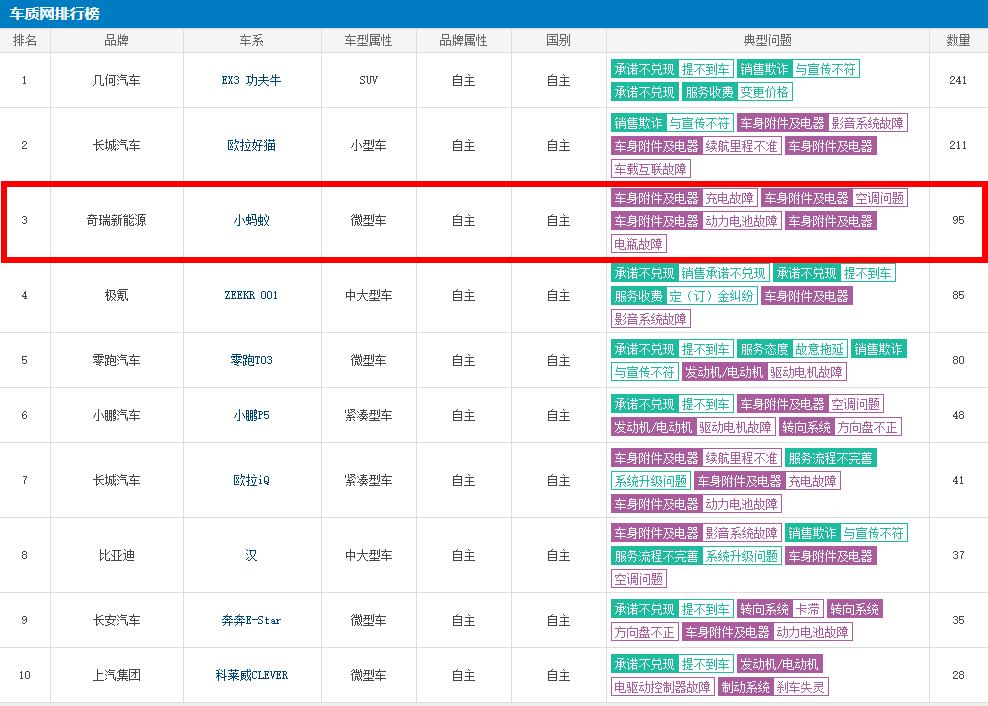This screenshot has height=706, width=988.
Task: Open the 欧拉iQ car series link
Action: tap(251, 480)
